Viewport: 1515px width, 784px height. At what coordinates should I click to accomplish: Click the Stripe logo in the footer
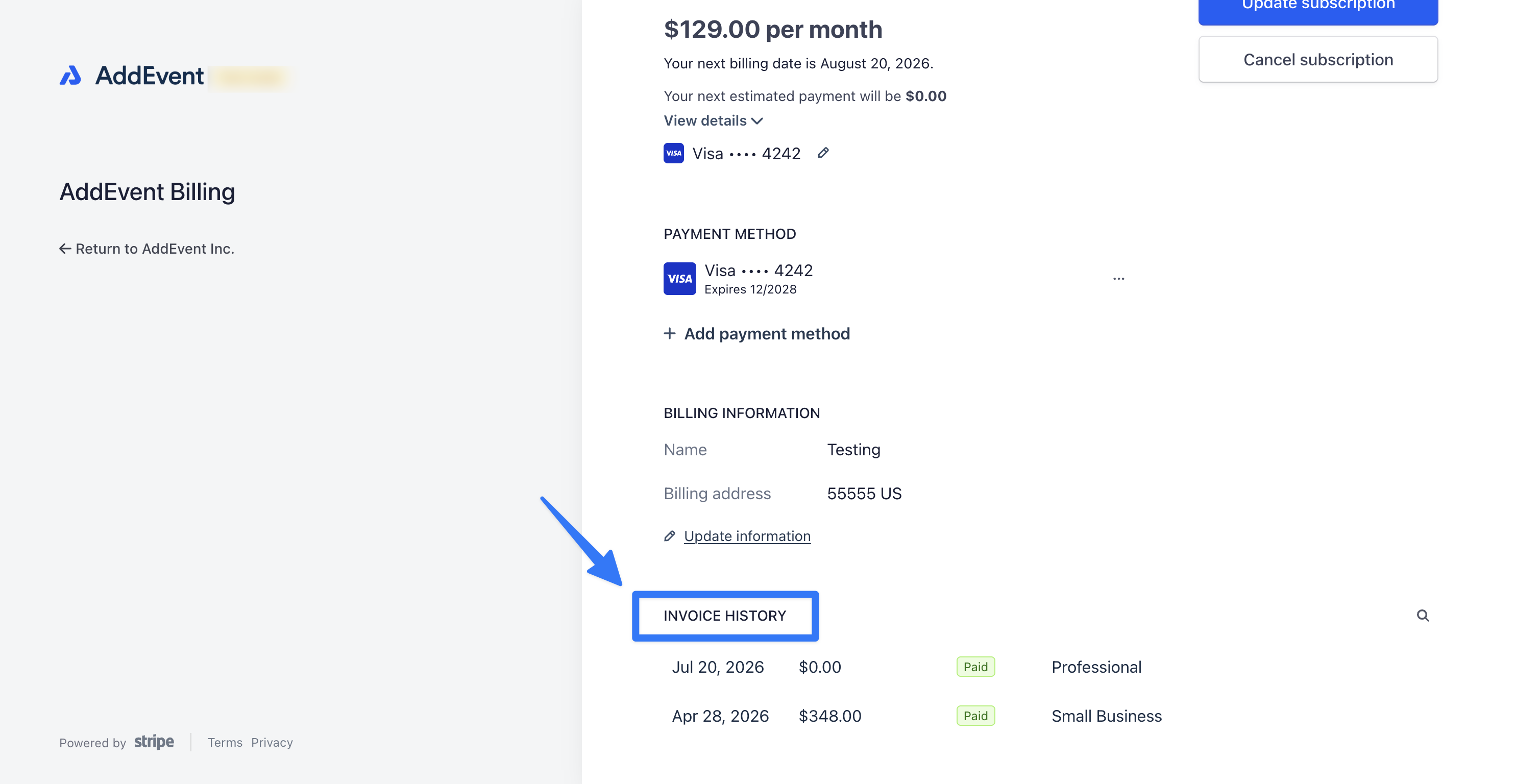(x=154, y=742)
